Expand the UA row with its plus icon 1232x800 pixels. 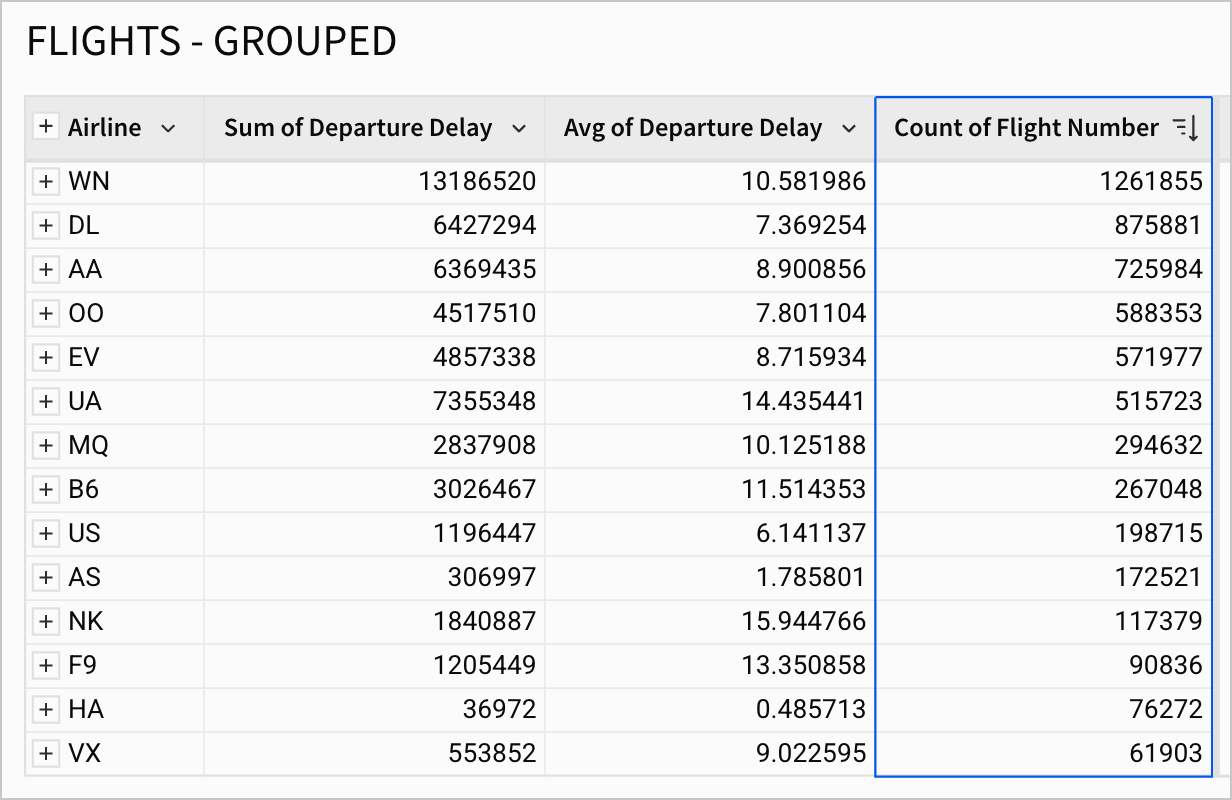[45, 402]
